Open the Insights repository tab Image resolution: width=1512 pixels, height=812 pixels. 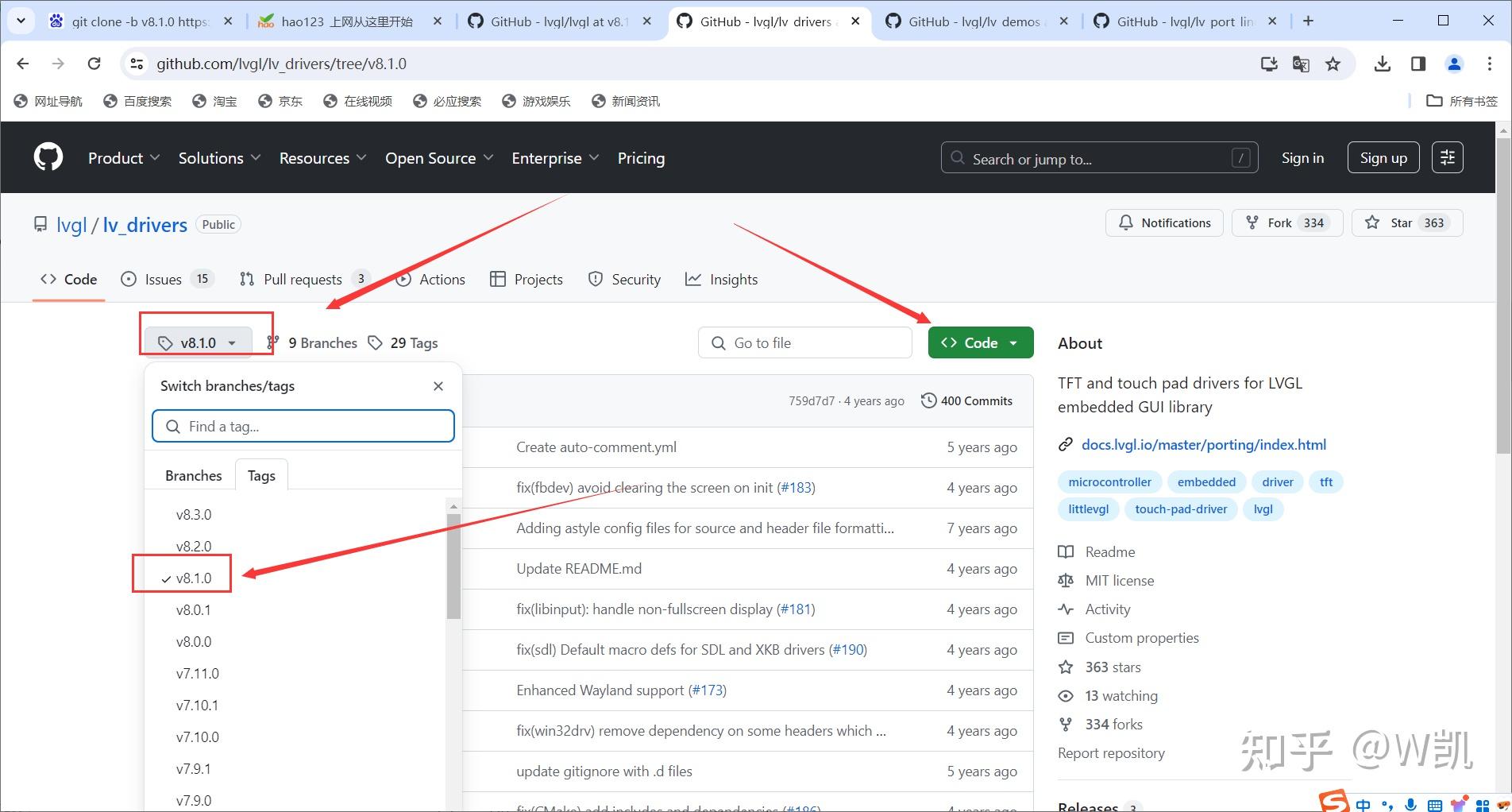click(x=722, y=279)
